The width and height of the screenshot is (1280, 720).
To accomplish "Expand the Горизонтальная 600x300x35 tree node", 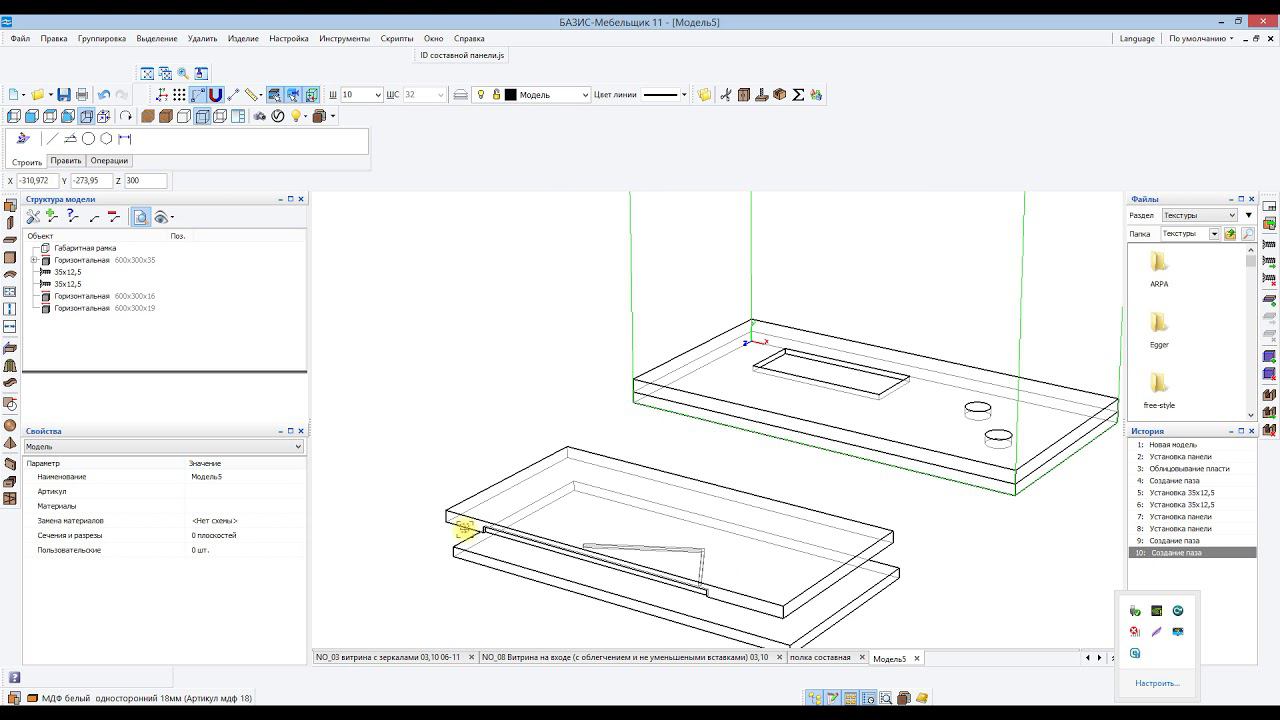I will pyautogui.click(x=34, y=260).
